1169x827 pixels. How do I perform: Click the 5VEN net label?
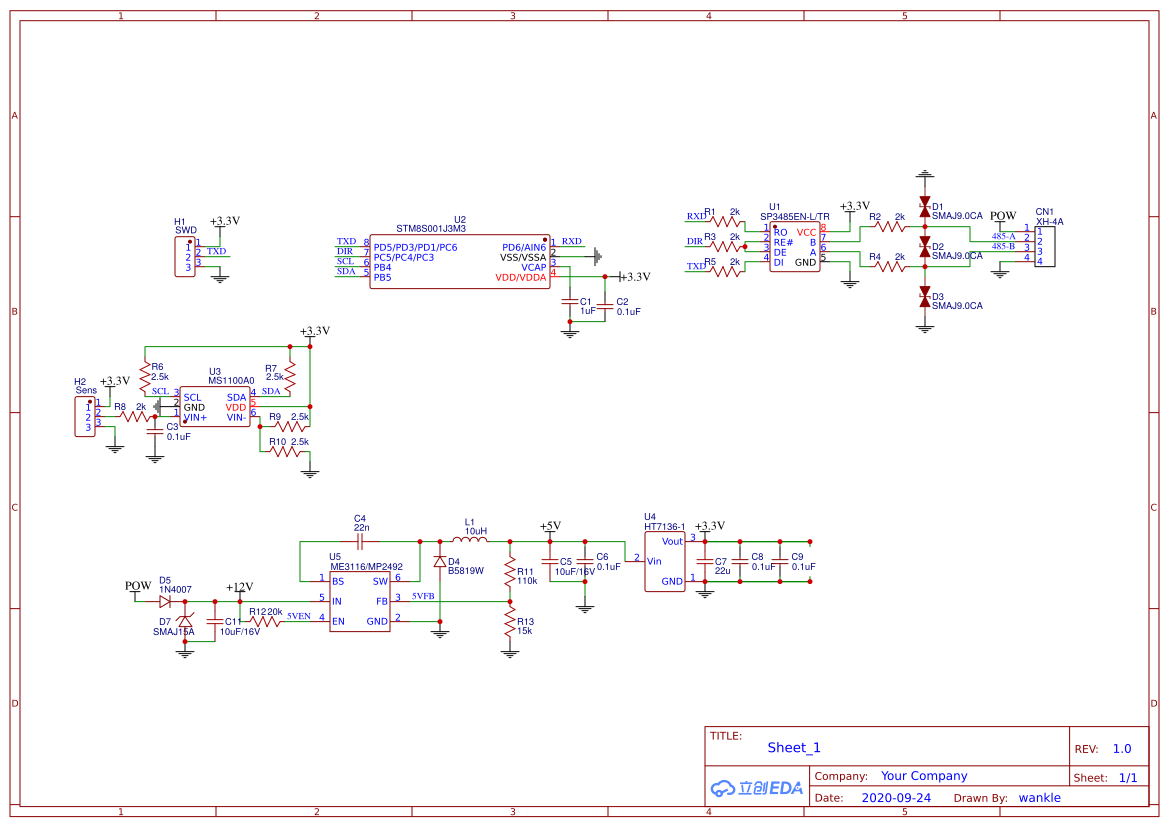pyautogui.click(x=298, y=616)
